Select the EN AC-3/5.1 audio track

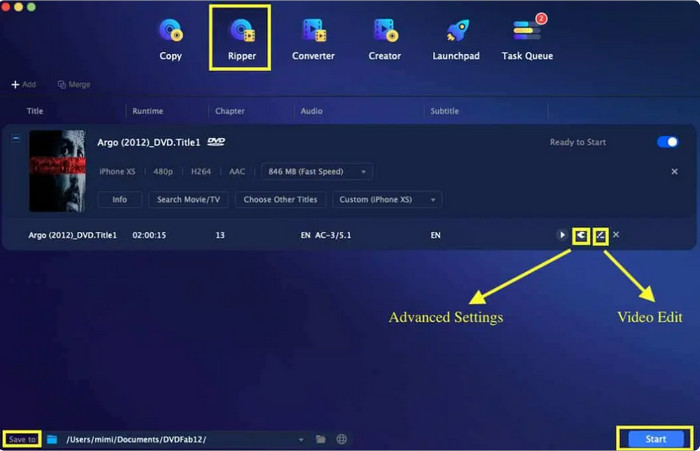pos(326,235)
